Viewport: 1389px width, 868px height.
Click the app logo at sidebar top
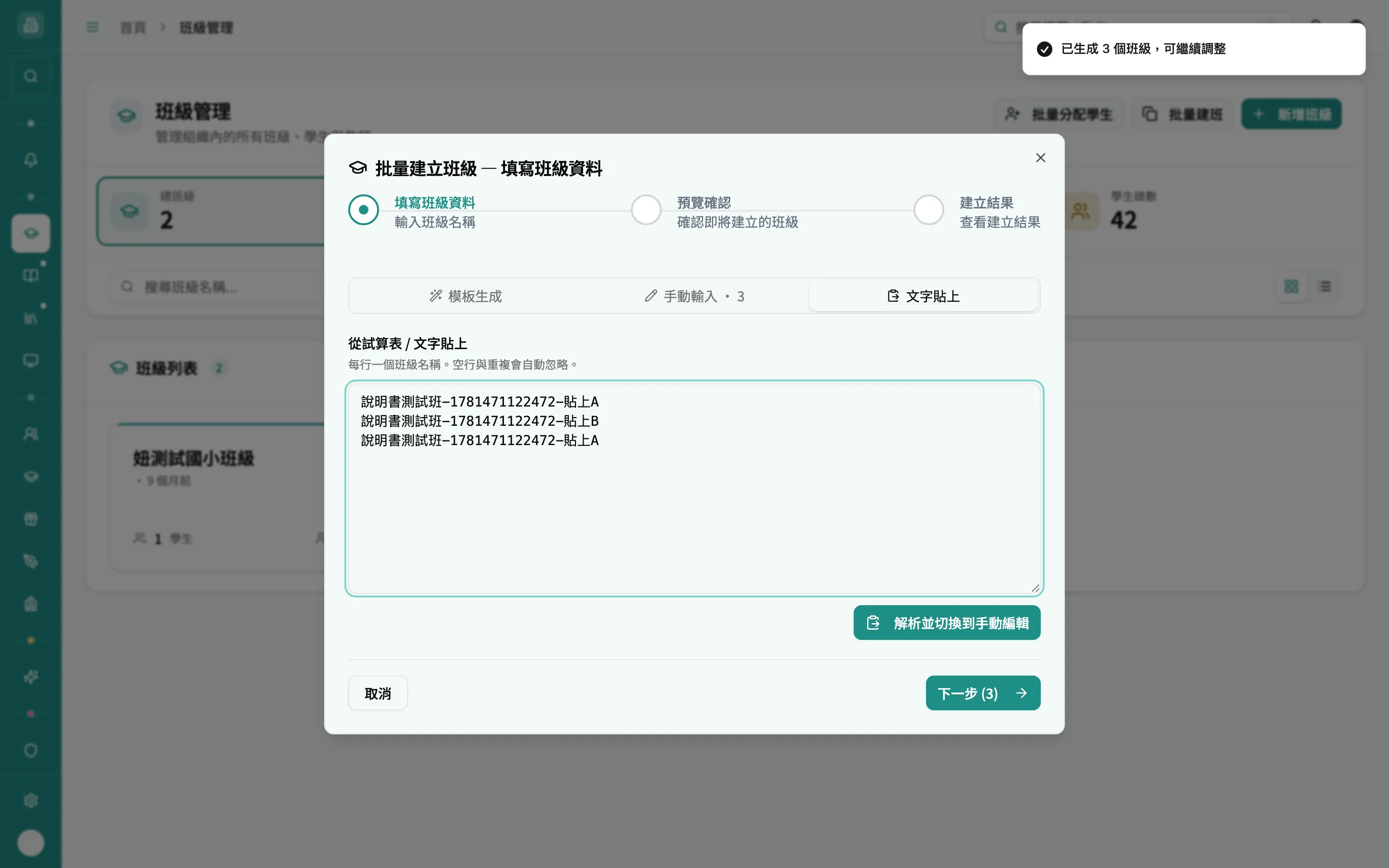(31, 25)
